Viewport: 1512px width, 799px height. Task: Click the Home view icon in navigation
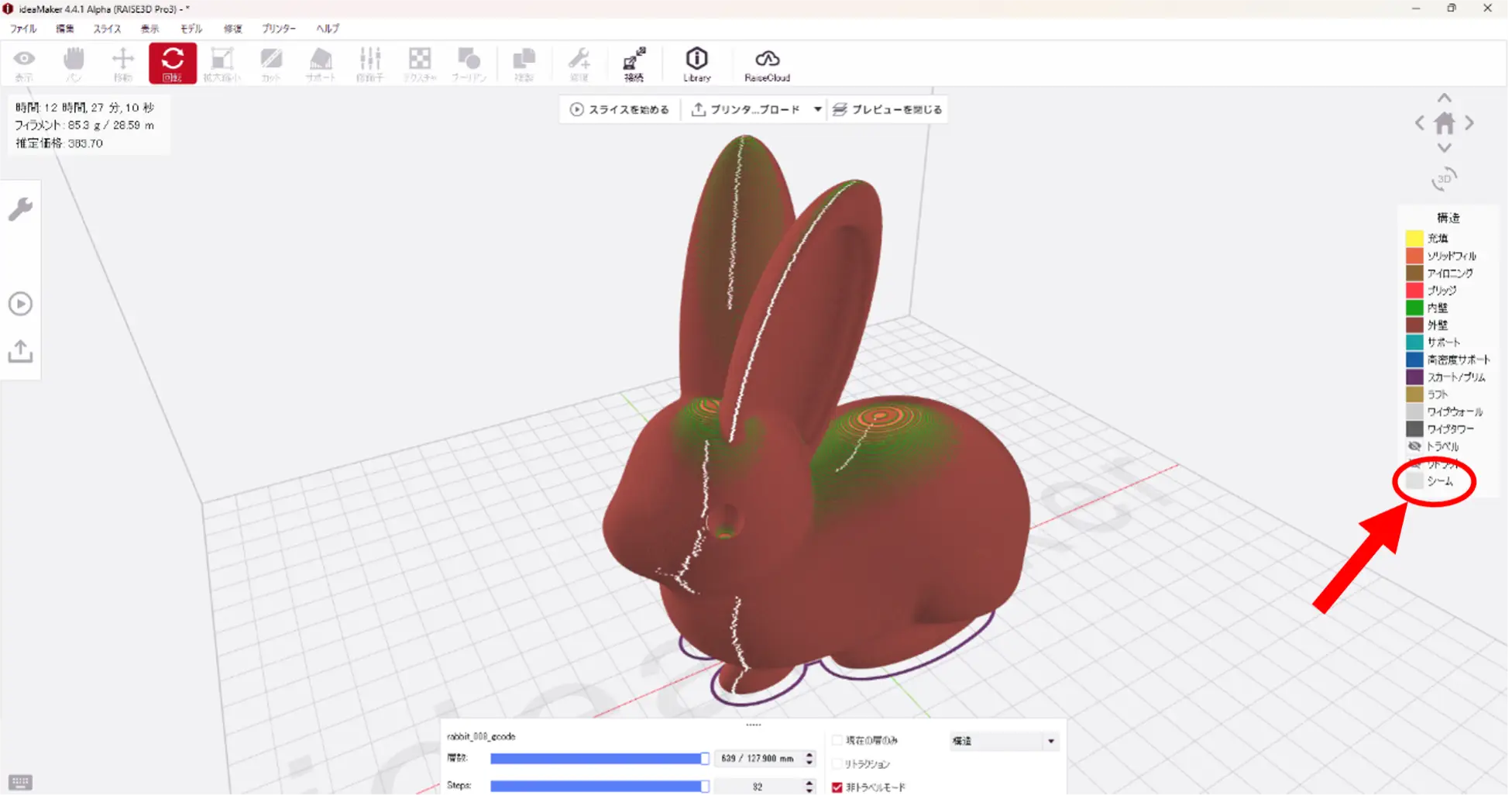point(1444,123)
